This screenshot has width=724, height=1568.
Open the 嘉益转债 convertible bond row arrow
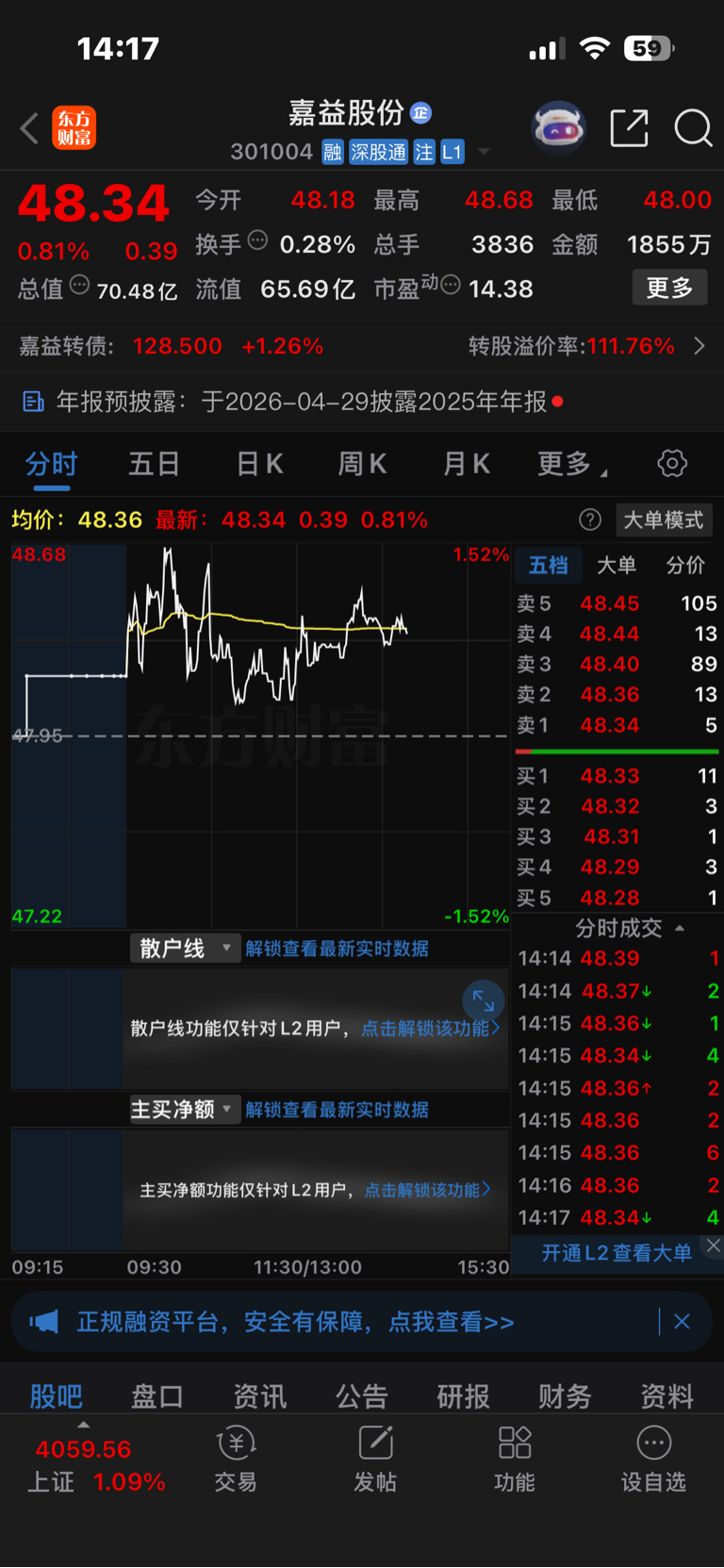pyautogui.click(x=699, y=346)
